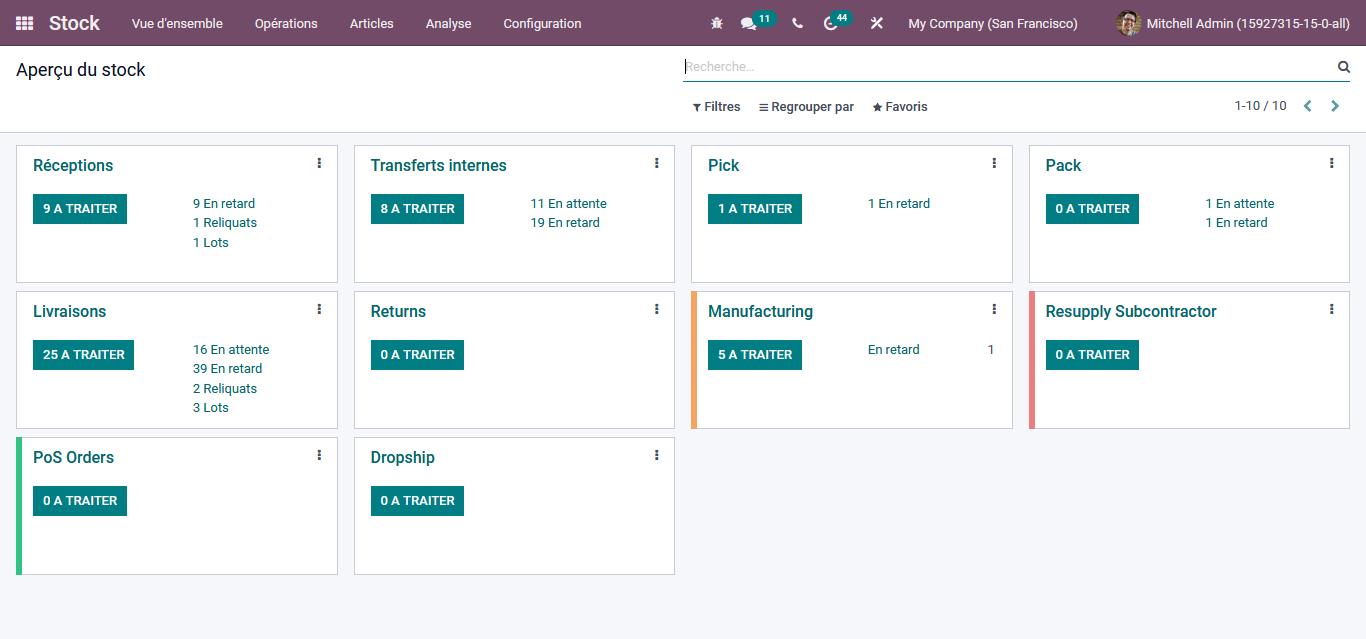This screenshot has width=1366, height=639.
Task: Open Resupply Subcontractor card three-dot menu
Action: (x=1332, y=309)
